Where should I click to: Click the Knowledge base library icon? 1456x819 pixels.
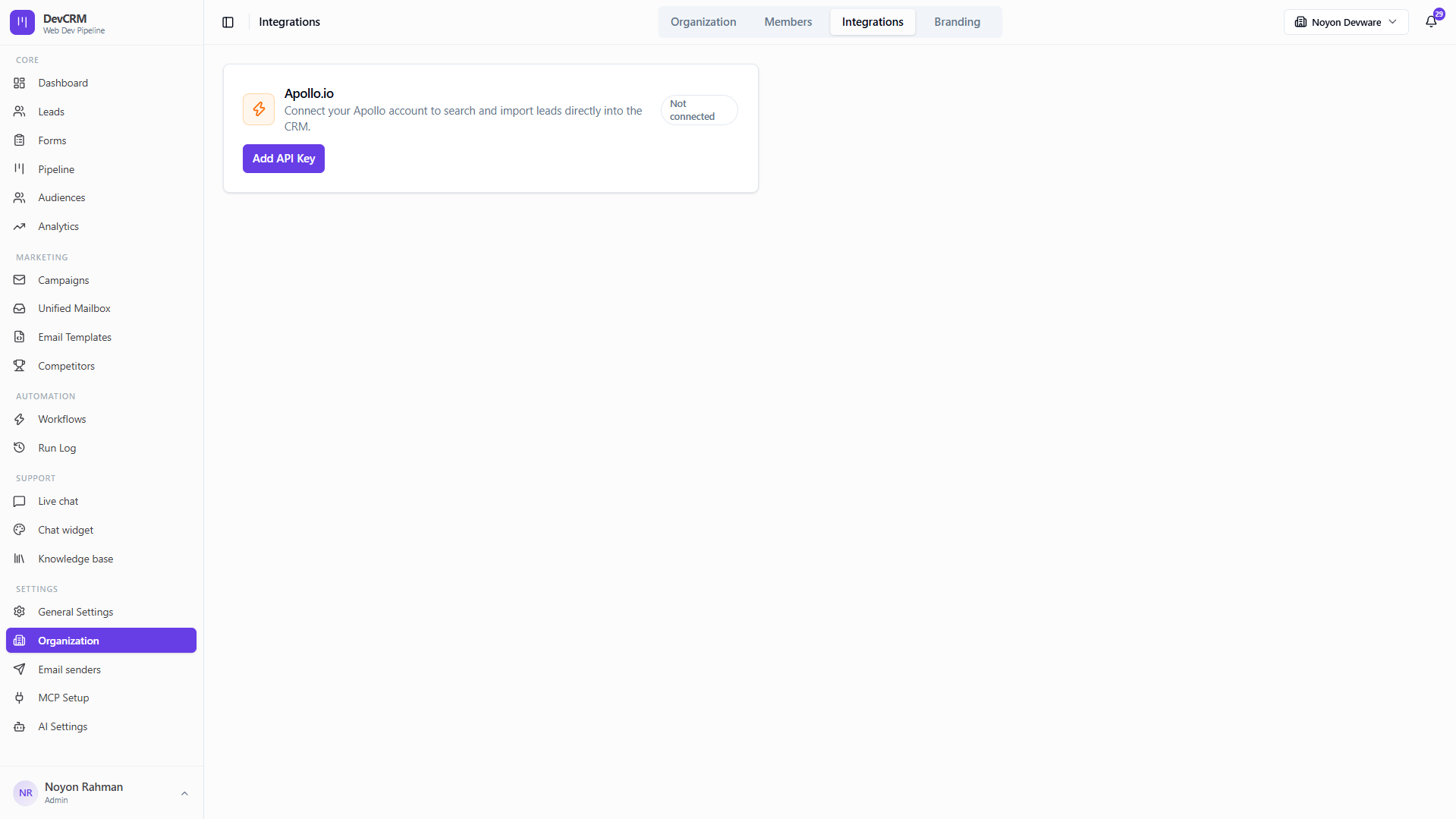pyautogui.click(x=20, y=559)
